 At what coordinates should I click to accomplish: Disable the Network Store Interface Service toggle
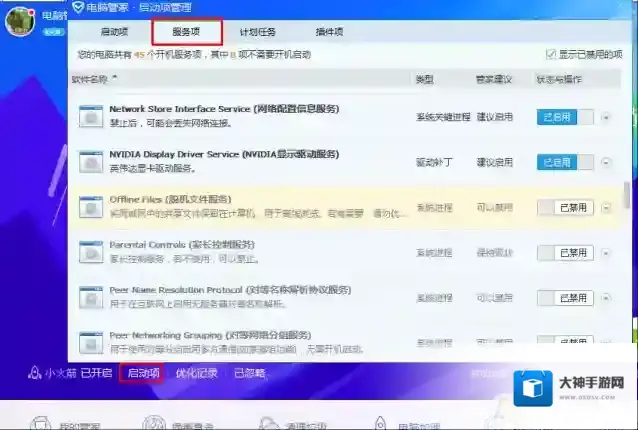(565, 117)
